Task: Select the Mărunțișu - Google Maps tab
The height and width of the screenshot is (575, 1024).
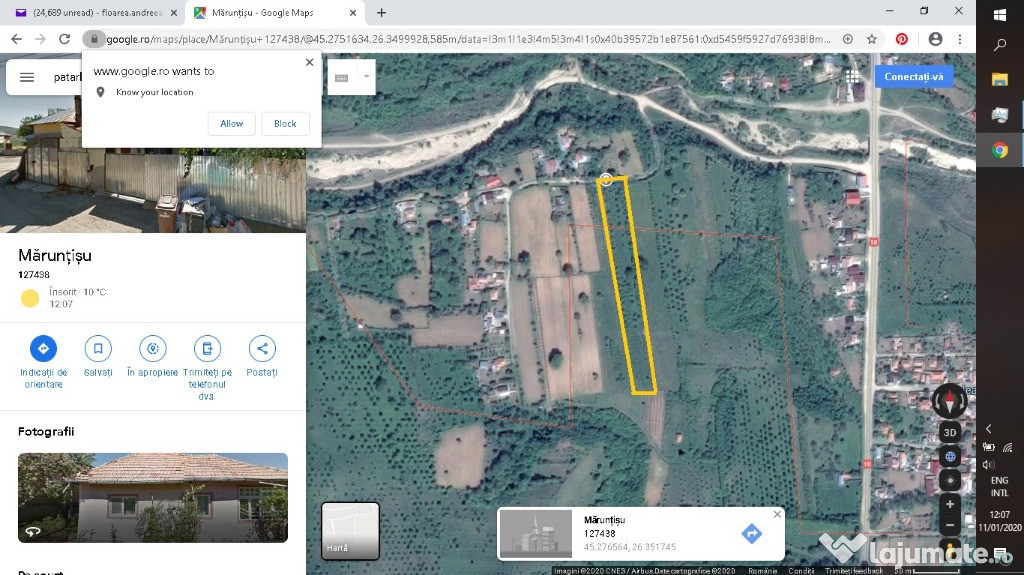Action: (x=270, y=13)
